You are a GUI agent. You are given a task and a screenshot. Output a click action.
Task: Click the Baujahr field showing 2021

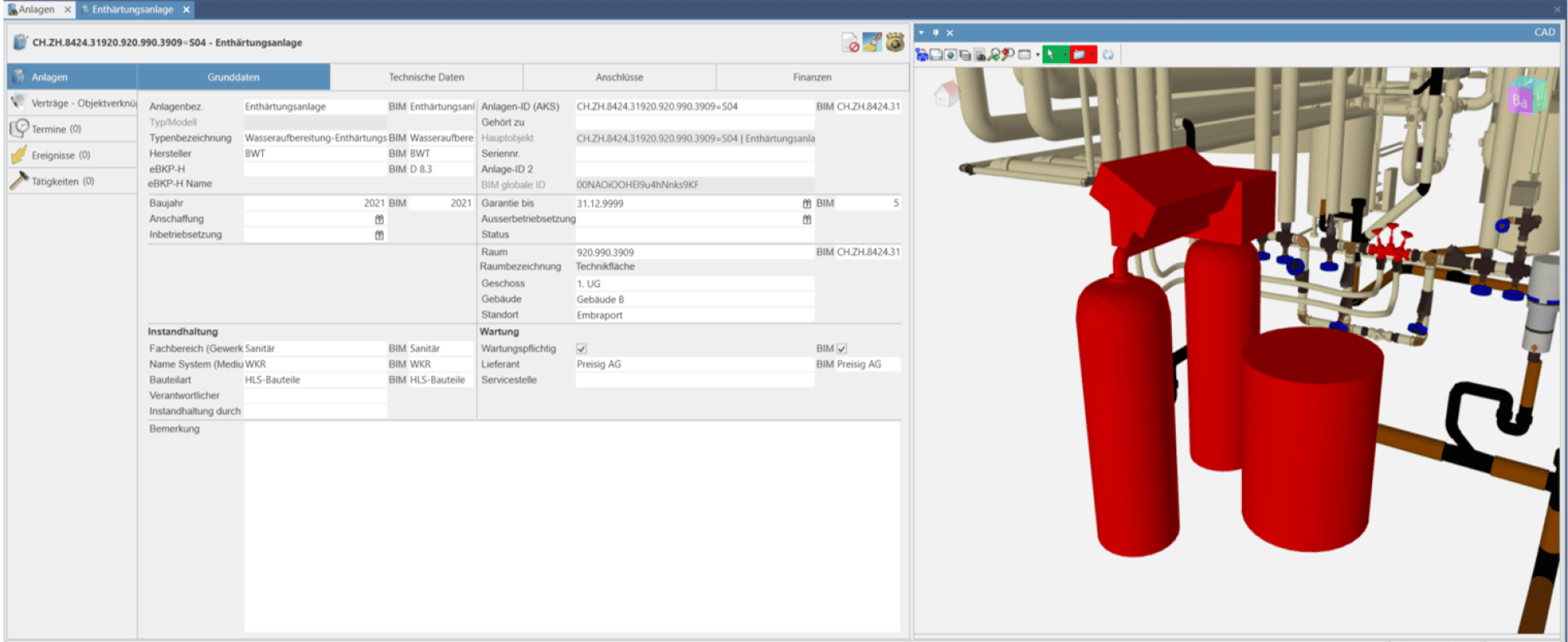tap(315, 203)
